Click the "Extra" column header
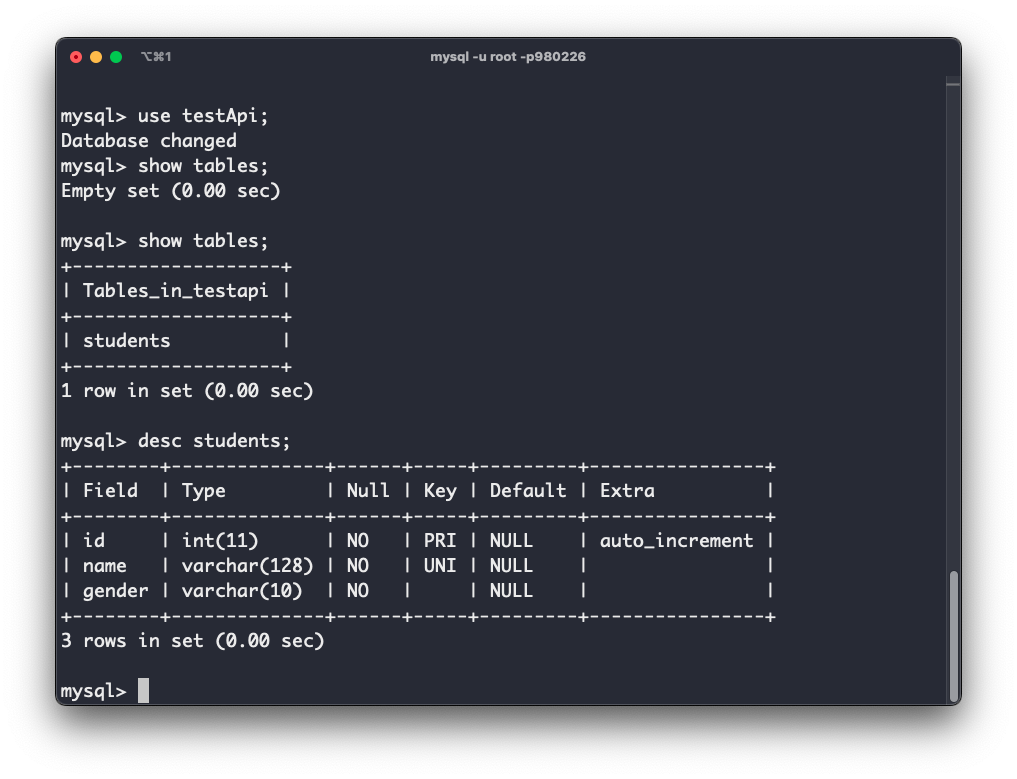The image size is (1017, 779). coord(627,491)
